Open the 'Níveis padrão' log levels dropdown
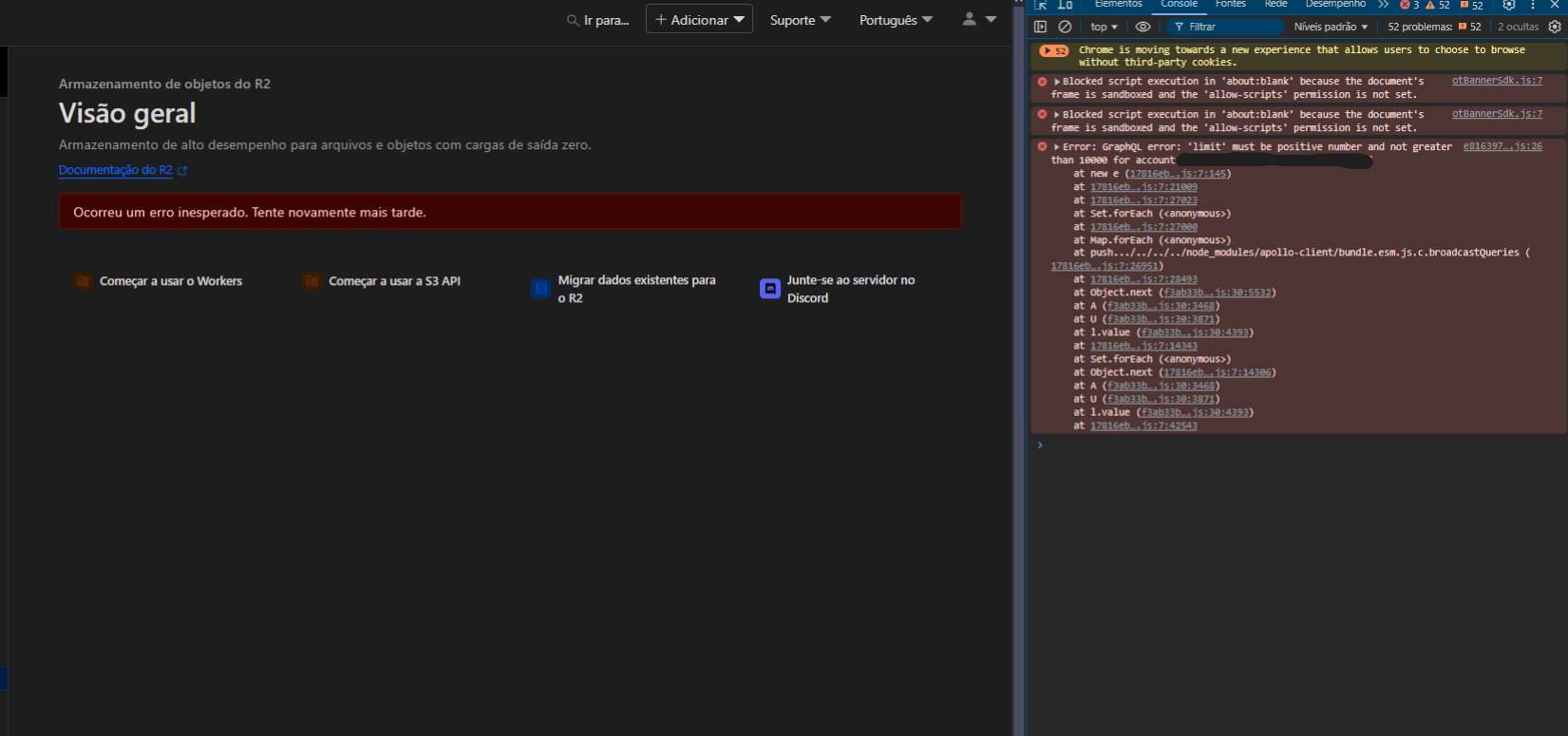The height and width of the screenshot is (736, 1568). [x=1331, y=27]
